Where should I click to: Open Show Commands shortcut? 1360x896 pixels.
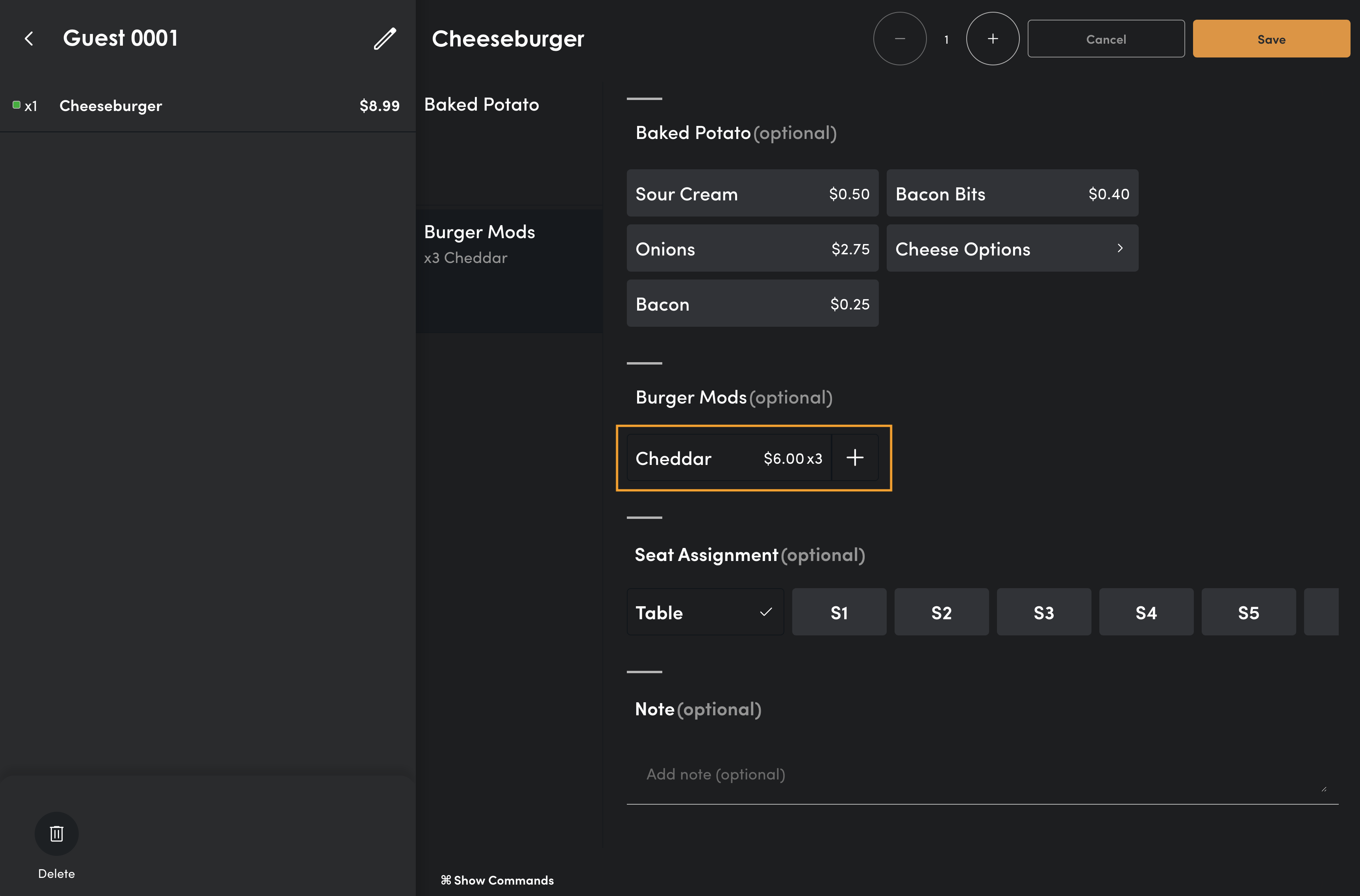[497, 880]
